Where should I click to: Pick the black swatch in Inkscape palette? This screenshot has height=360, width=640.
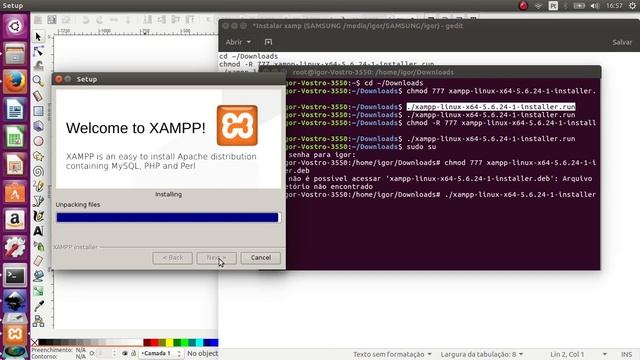(x=42, y=342)
